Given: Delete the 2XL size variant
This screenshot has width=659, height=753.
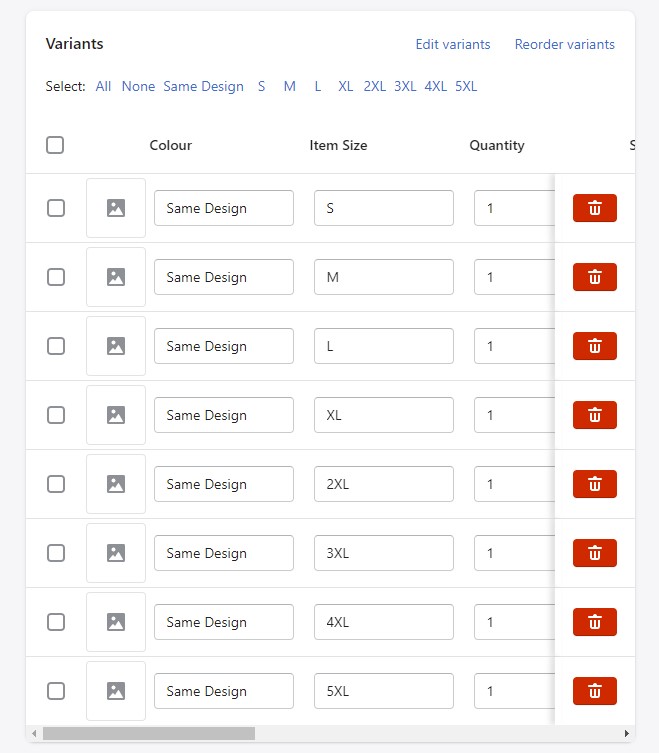Looking at the screenshot, I should pyautogui.click(x=595, y=484).
